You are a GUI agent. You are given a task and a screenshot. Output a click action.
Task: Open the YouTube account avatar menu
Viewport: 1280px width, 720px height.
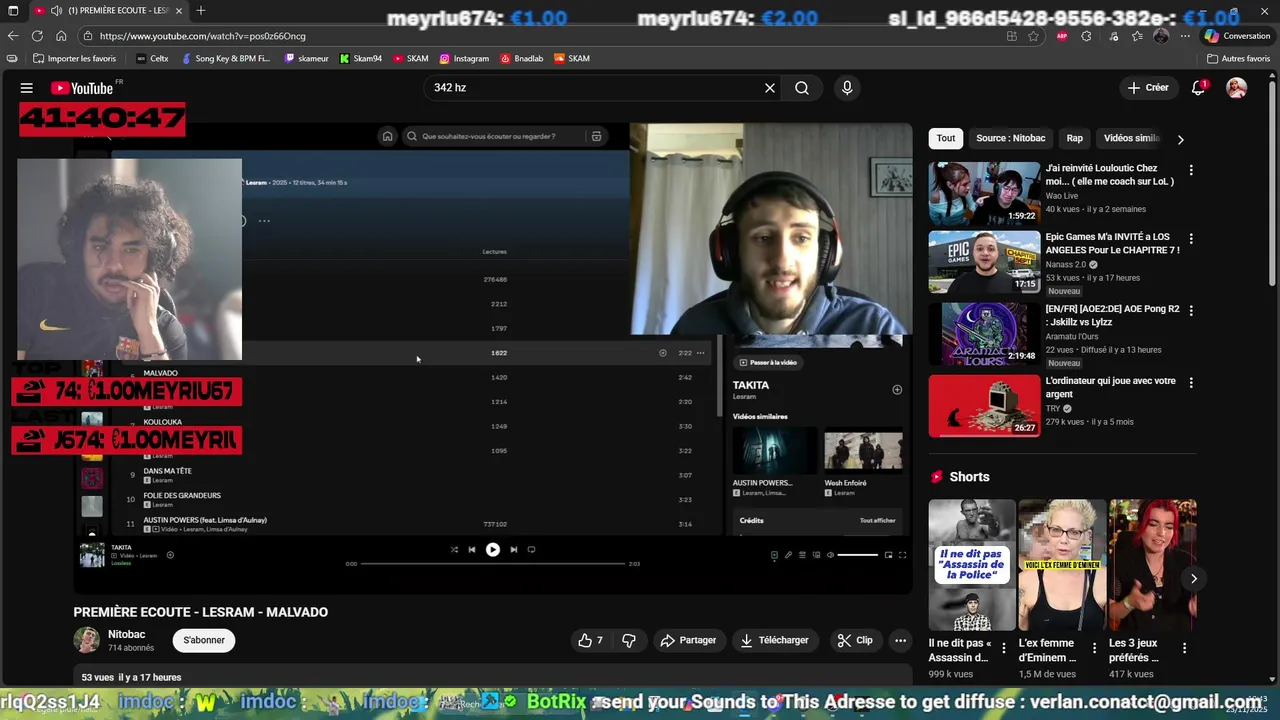coord(1237,88)
